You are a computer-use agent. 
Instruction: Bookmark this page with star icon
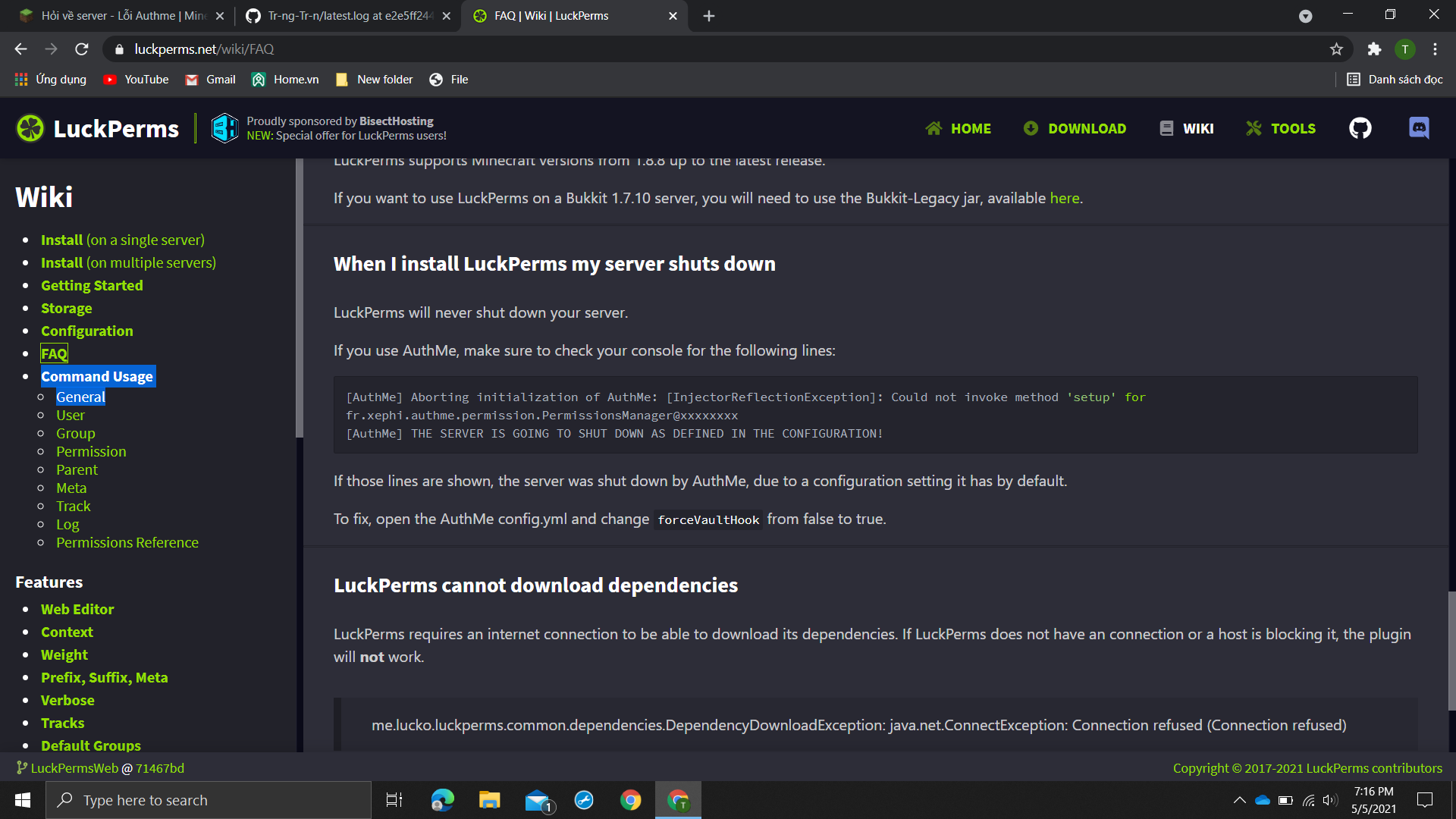point(1336,49)
